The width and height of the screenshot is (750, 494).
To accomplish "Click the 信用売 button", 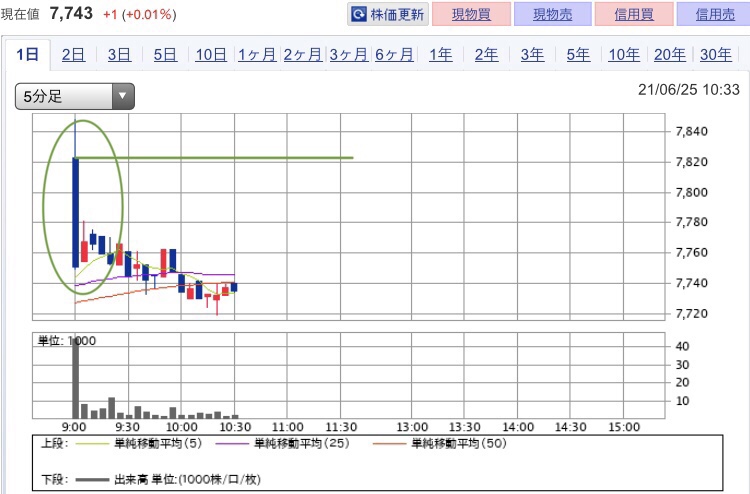I will (x=714, y=14).
